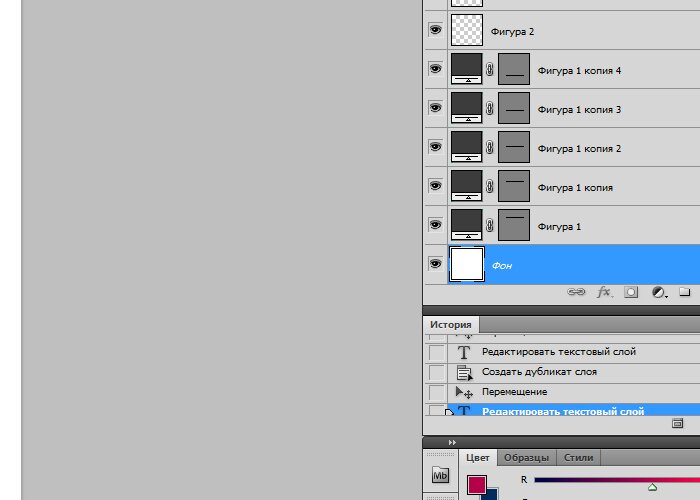
Task: Toggle visibility of Фигура 1 копия 4 layer
Action: [435, 69]
